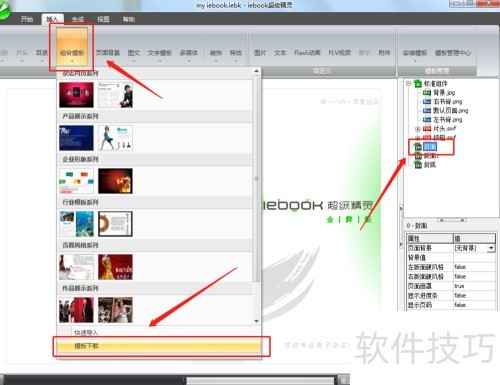500x385 pixels.
Task: Insert an FLV视频
Action: tap(339, 53)
